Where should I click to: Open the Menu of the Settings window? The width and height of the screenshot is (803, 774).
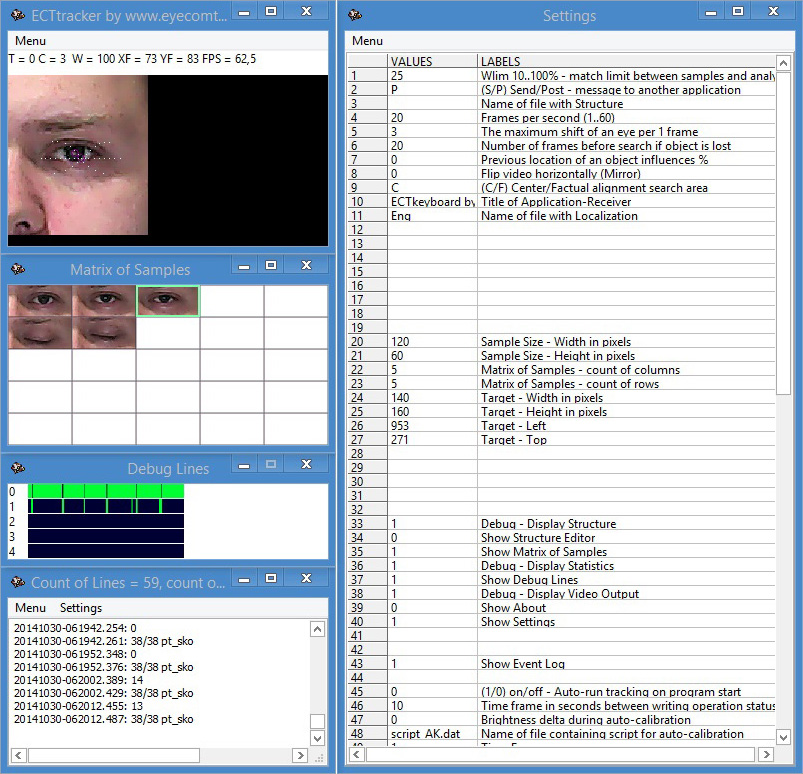click(365, 41)
